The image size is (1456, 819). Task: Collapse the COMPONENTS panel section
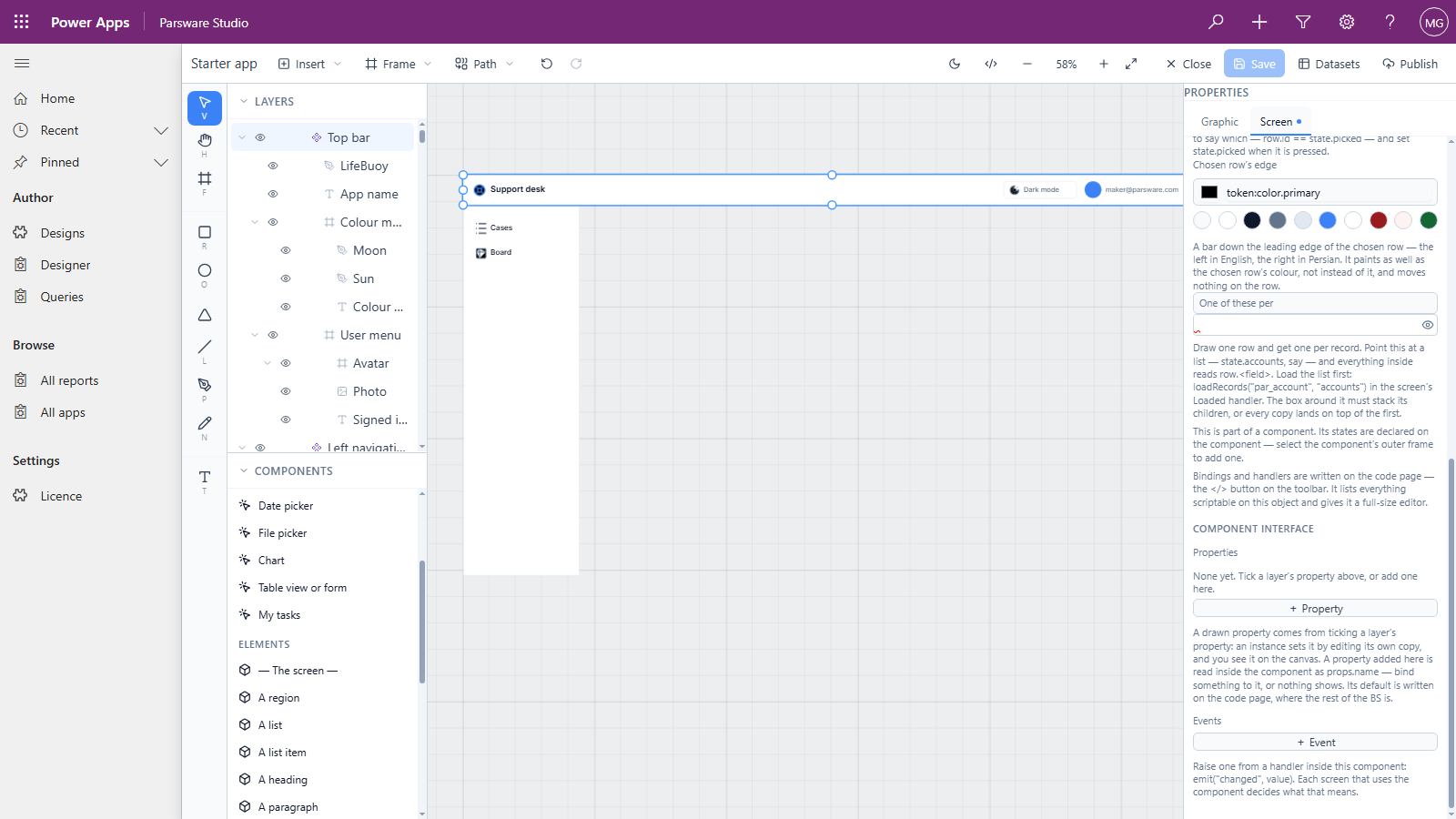point(244,471)
